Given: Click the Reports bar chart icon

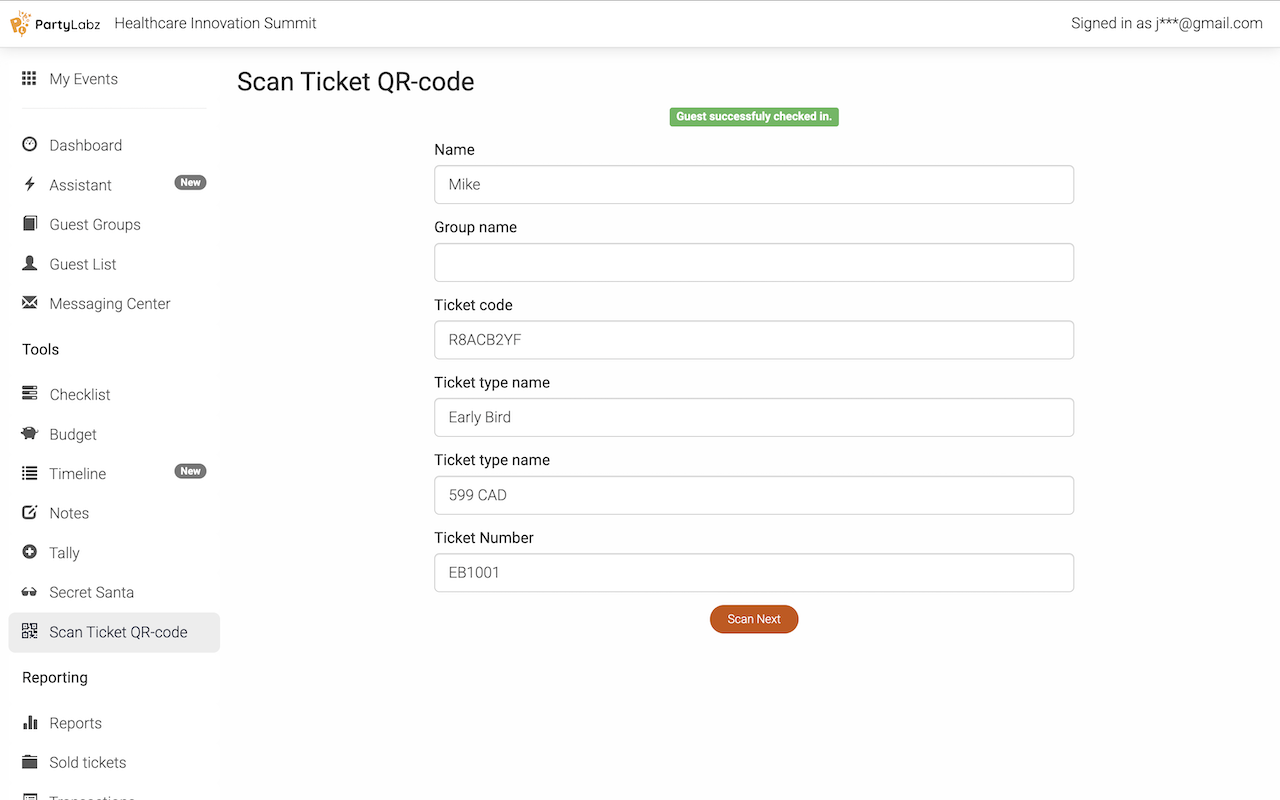Looking at the screenshot, I should pos(30,723).
